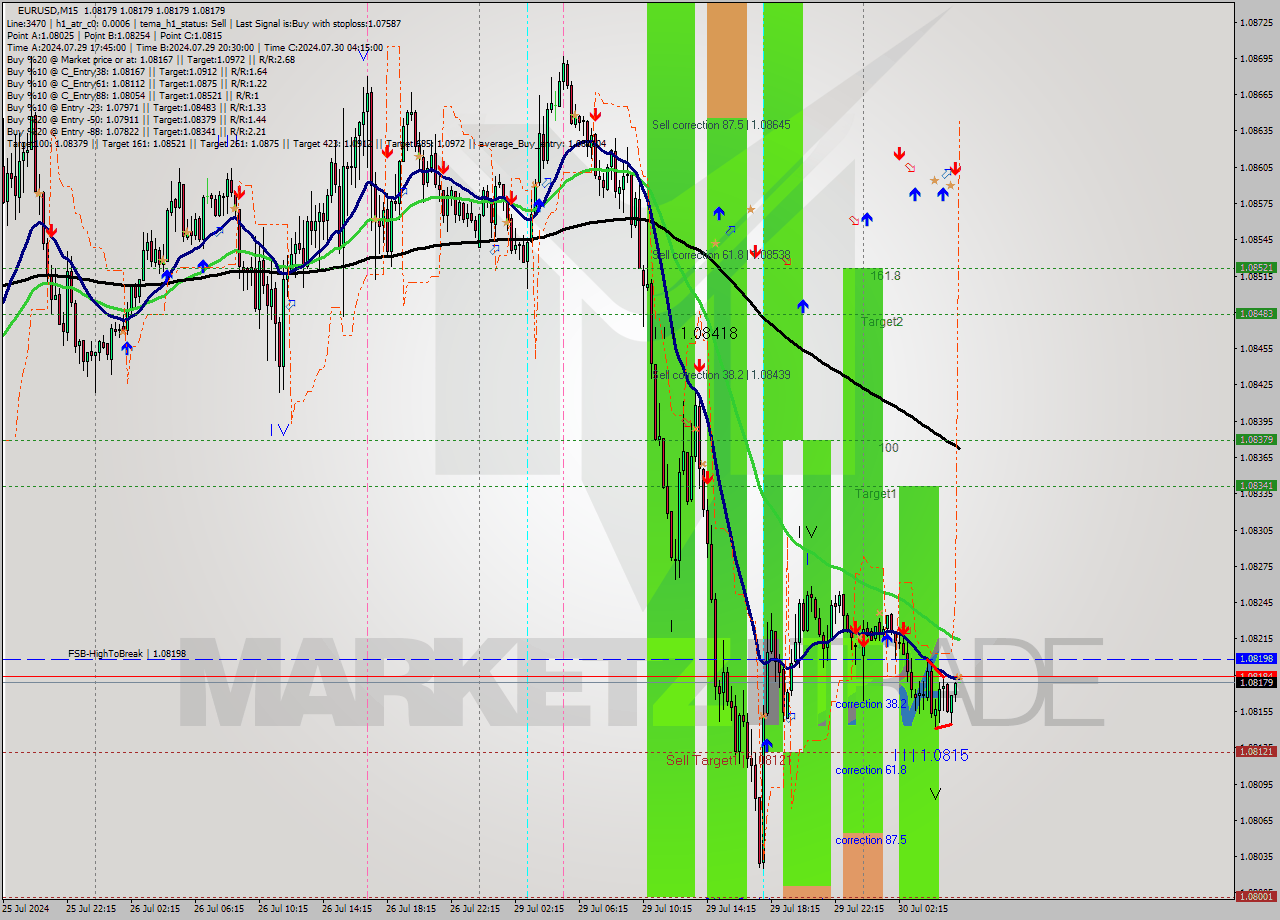The image size is (1280, 920).
Task: Select the red down arrow above Sell correction 38.2 label
Action: (700, 364)
